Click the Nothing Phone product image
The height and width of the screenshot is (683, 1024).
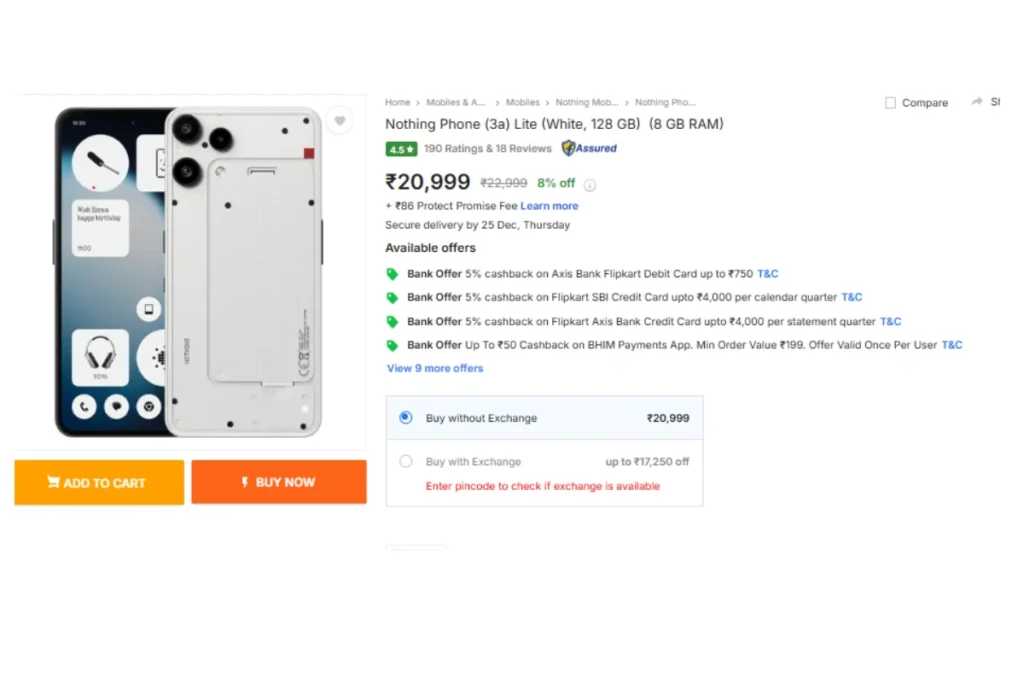click(188, 272)
